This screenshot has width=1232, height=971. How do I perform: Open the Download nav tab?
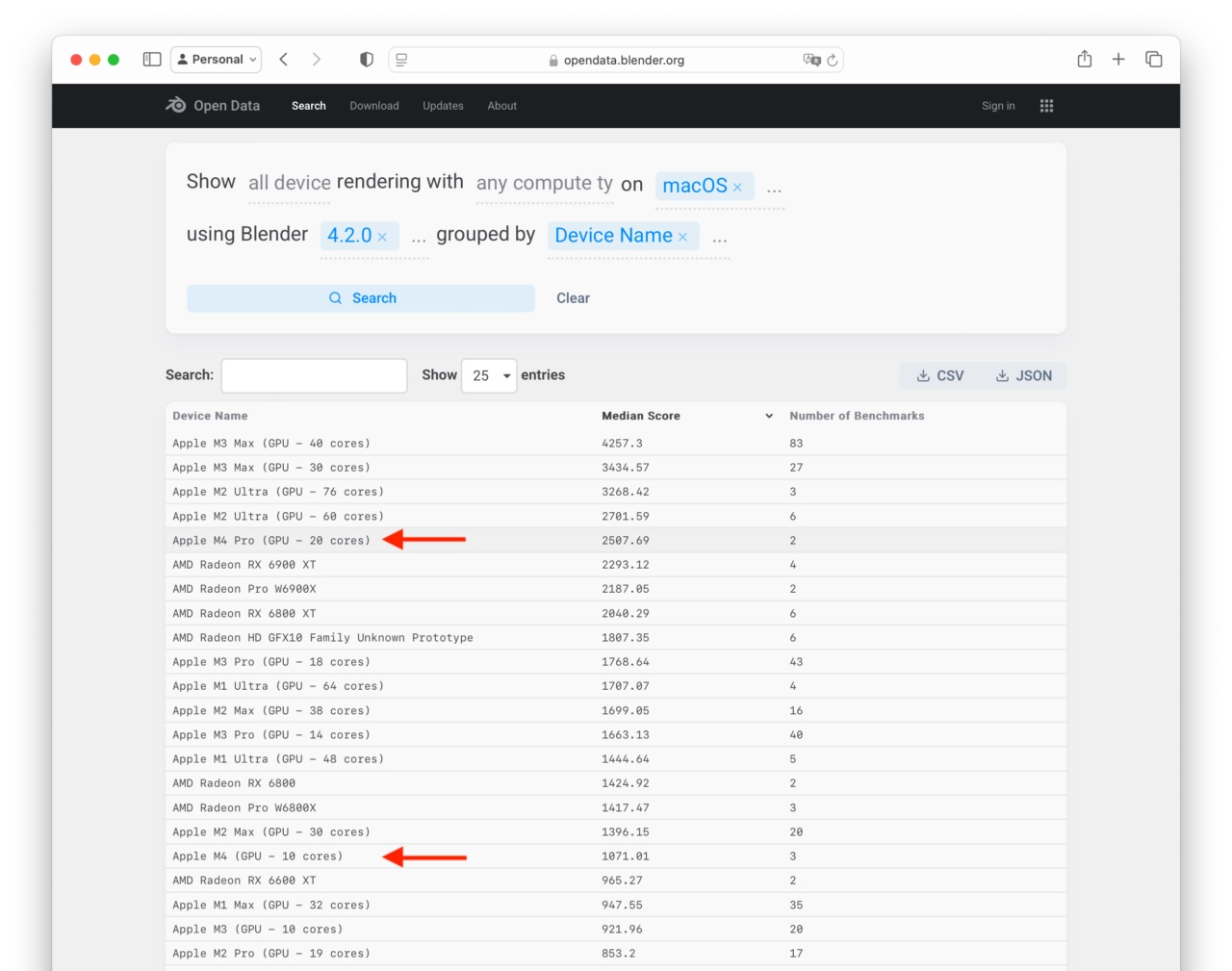[x=374, y=106]
